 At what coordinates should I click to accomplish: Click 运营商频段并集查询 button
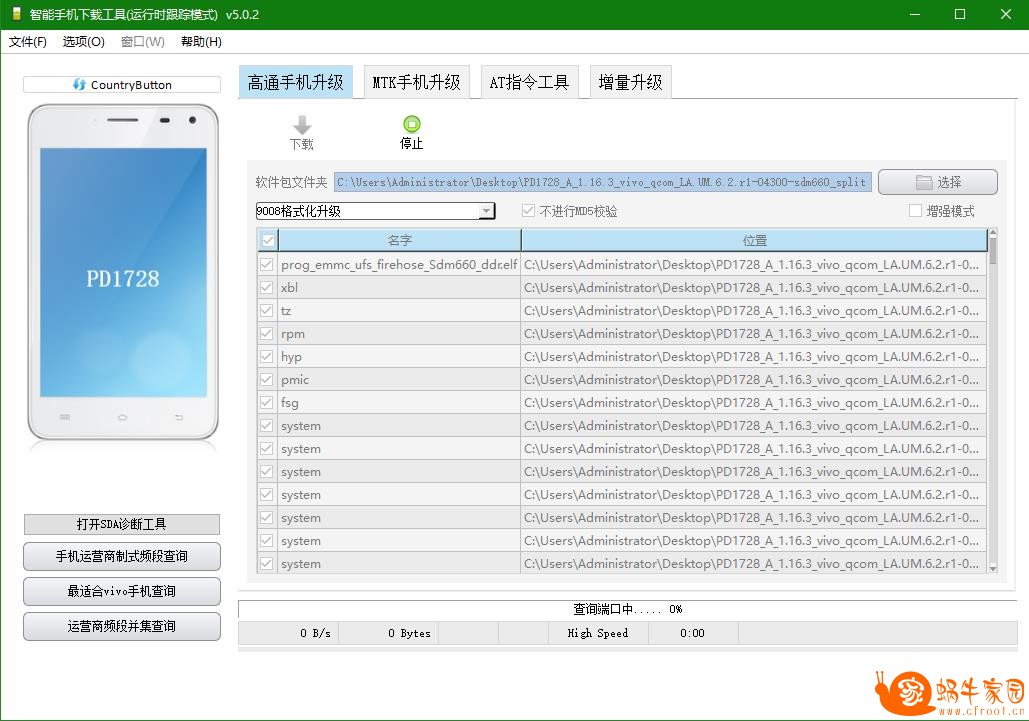(x=122, y=626)
